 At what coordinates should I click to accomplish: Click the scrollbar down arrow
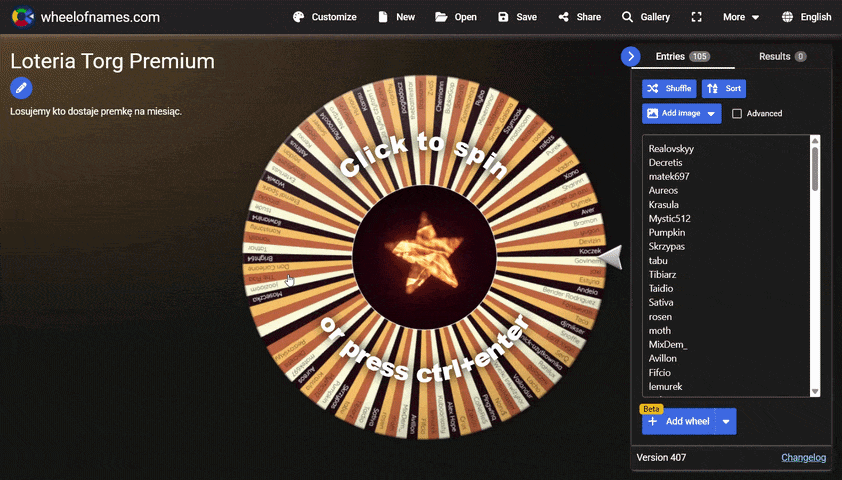point(815,392)
